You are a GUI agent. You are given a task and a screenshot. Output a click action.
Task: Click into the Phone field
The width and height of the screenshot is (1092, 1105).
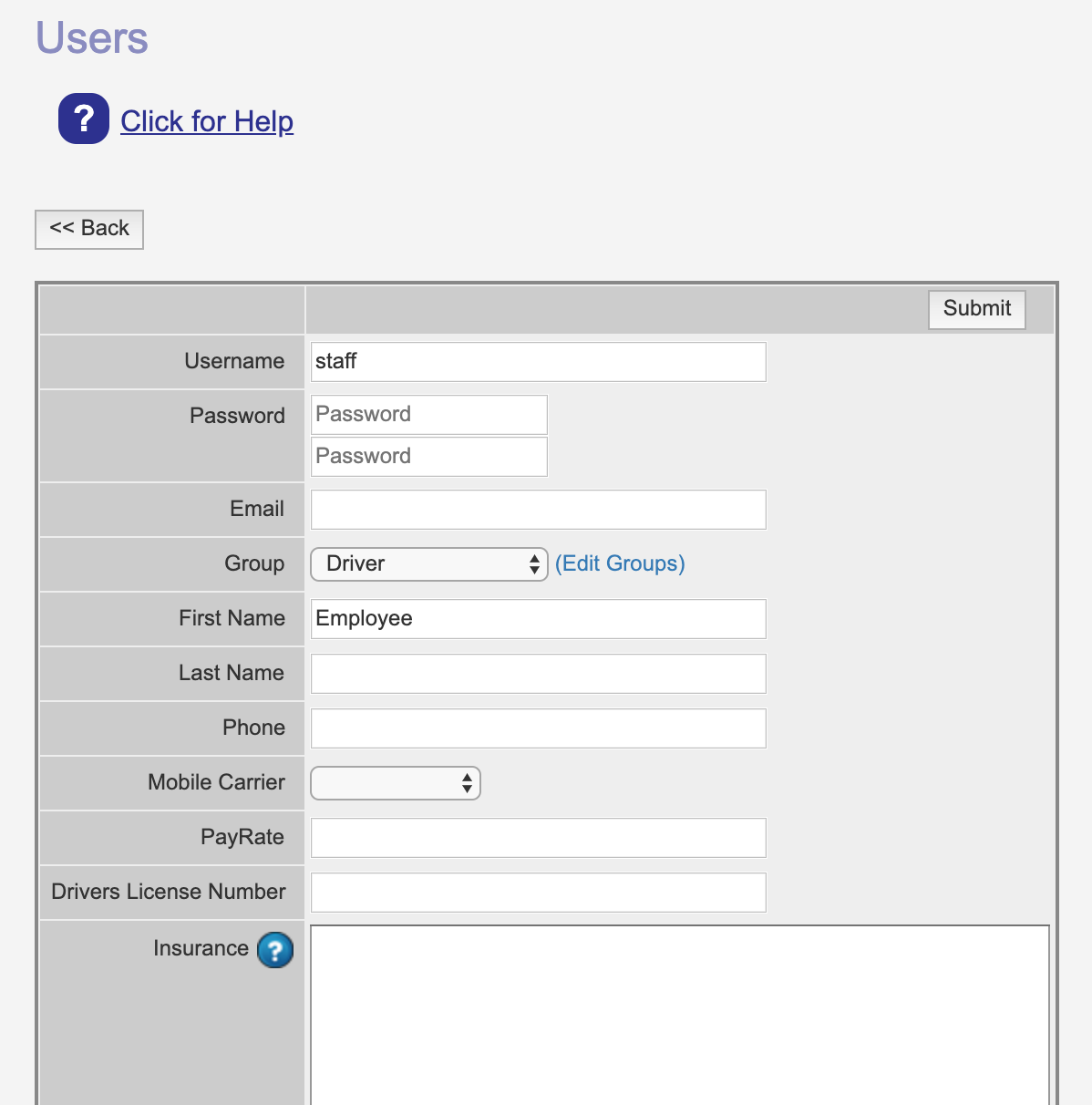[x=538, y=728]
